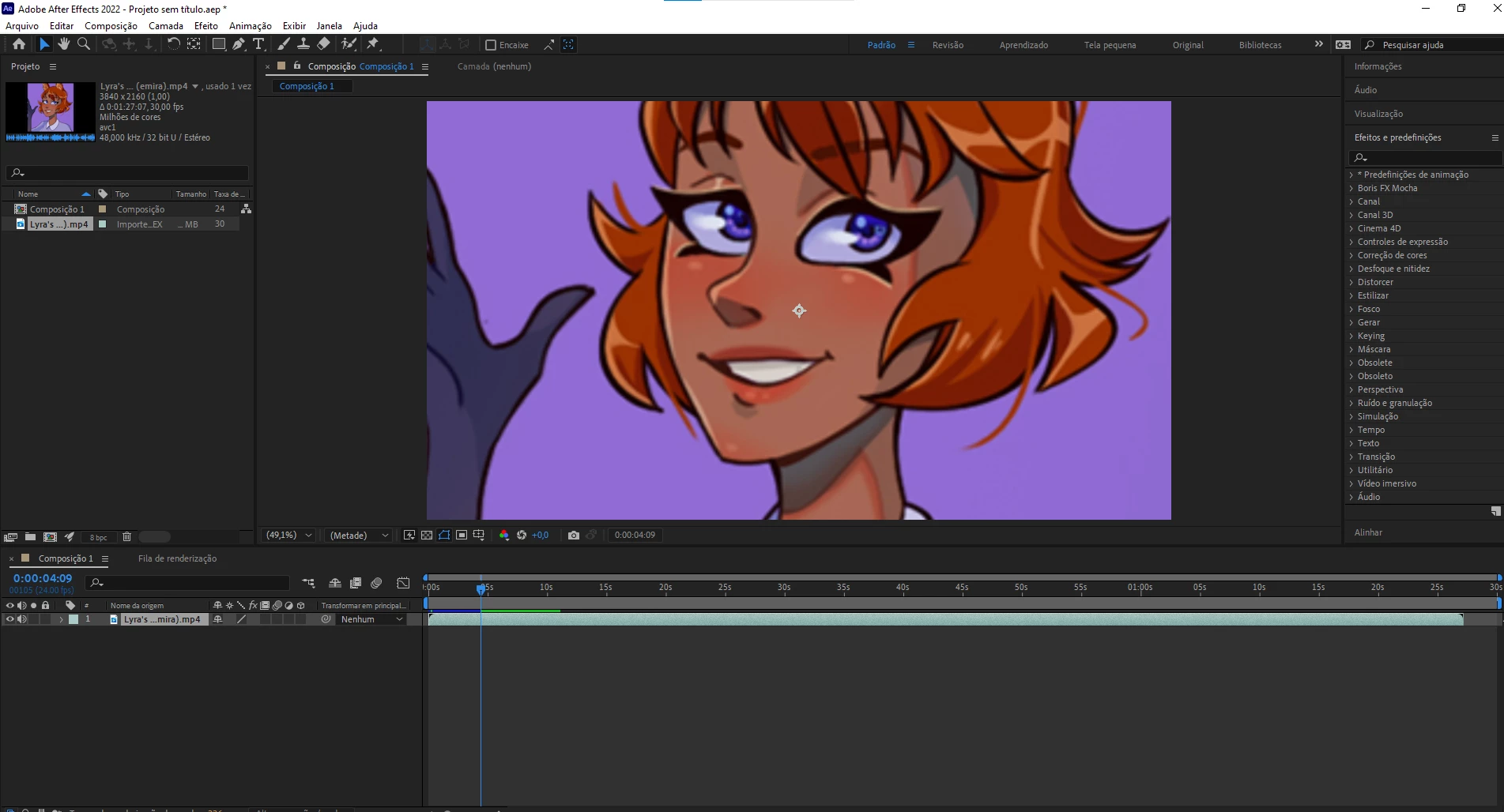Toggle mask and shape path visibility
The image size is (1504, 812).
click(x=444, y=536)
